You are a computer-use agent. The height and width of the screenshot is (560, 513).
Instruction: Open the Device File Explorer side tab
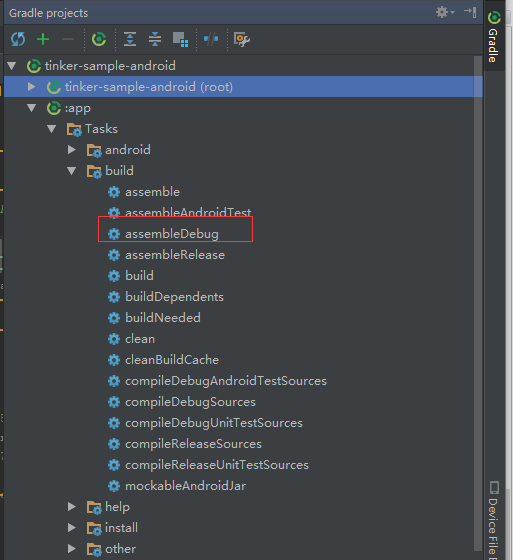(494, 520)
